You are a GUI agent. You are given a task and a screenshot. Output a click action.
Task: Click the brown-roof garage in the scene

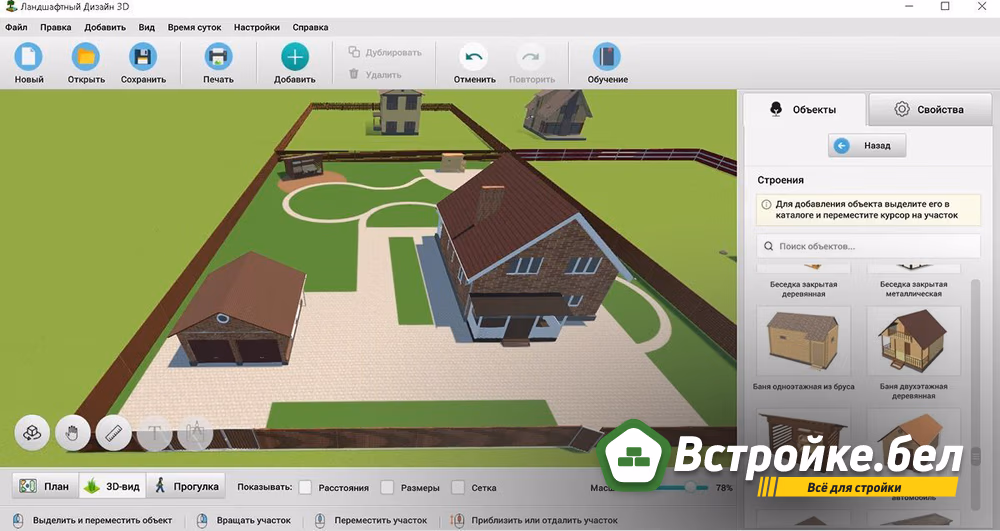click(x=237, y=310)
